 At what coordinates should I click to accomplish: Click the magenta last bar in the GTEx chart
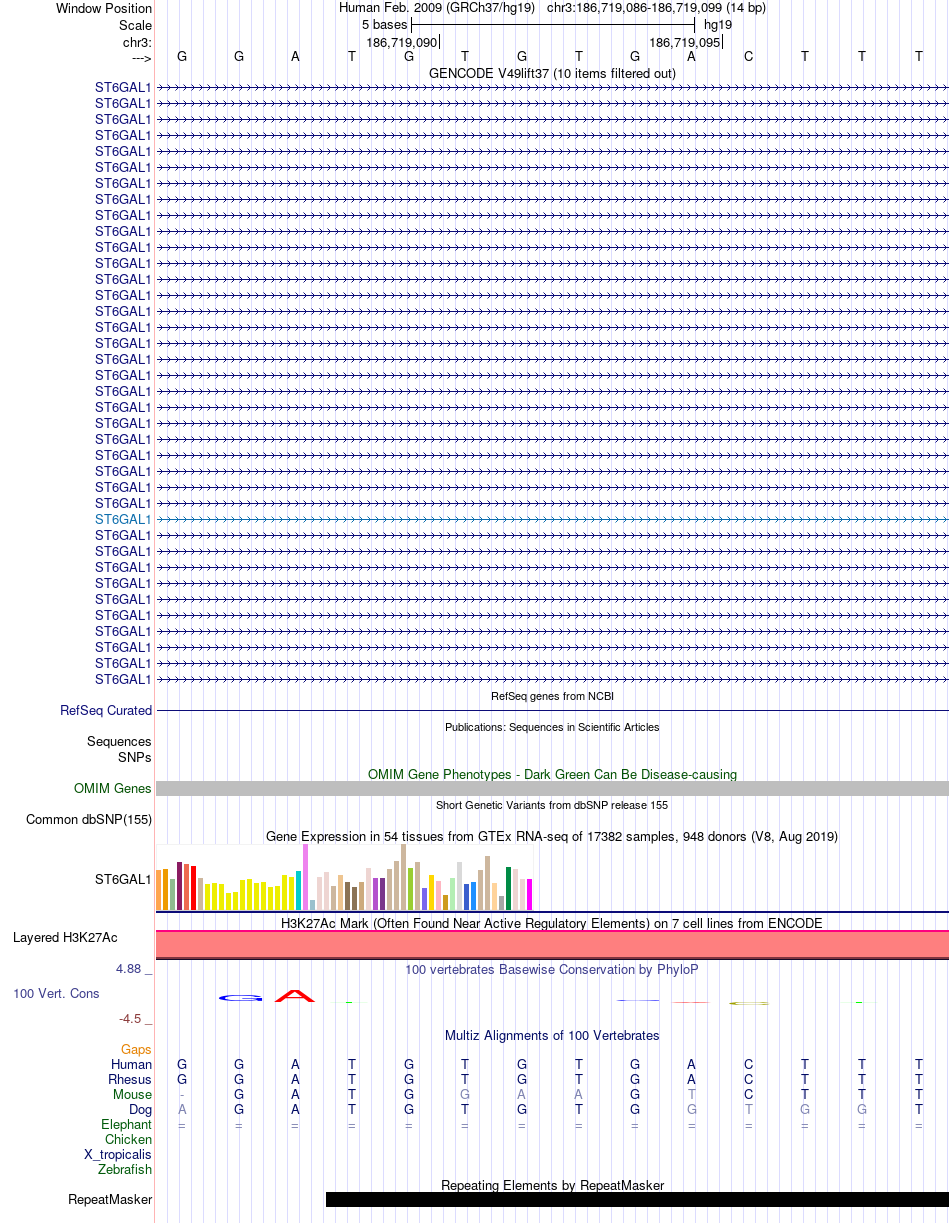(530, 895)
